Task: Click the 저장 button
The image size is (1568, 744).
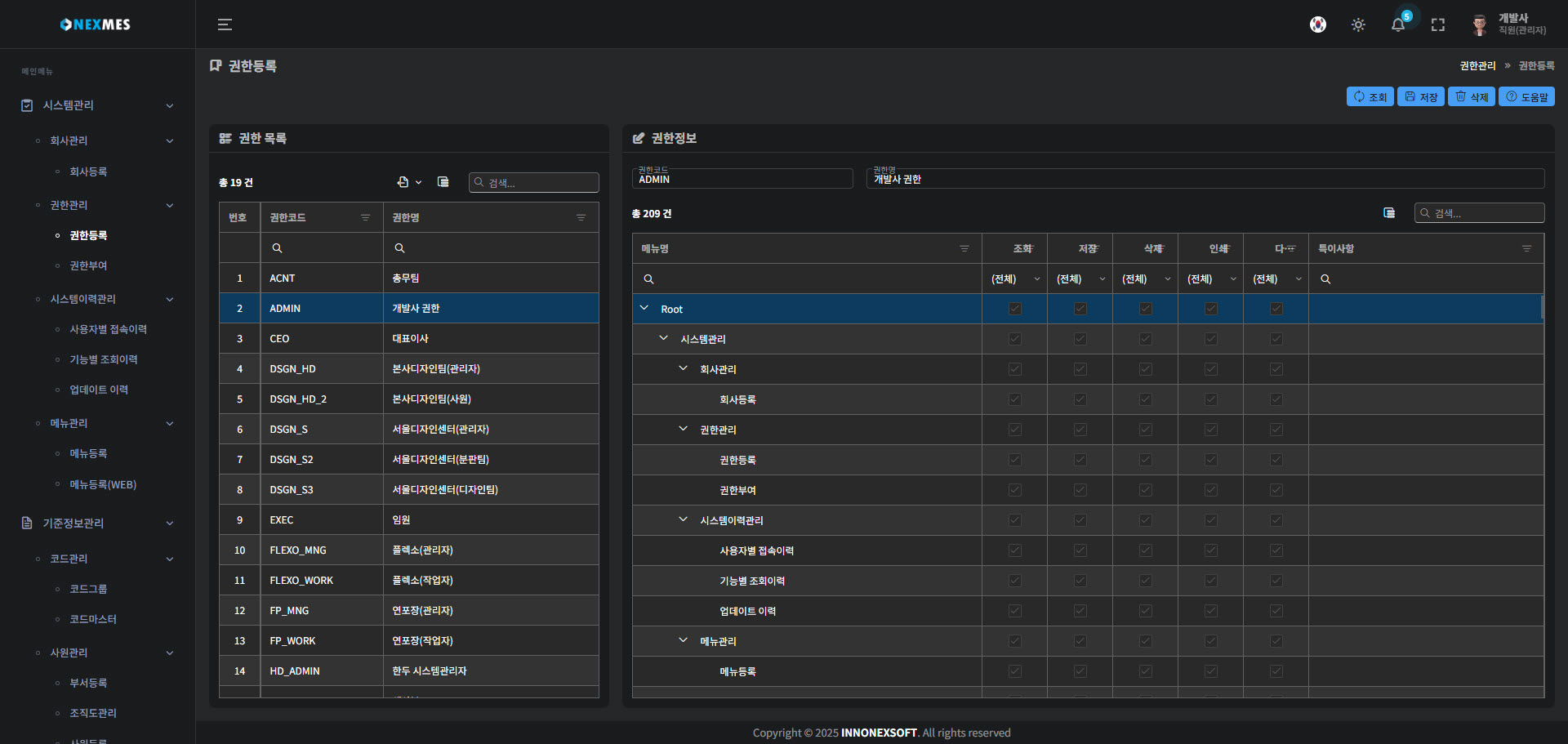Action: [1420, 96]
